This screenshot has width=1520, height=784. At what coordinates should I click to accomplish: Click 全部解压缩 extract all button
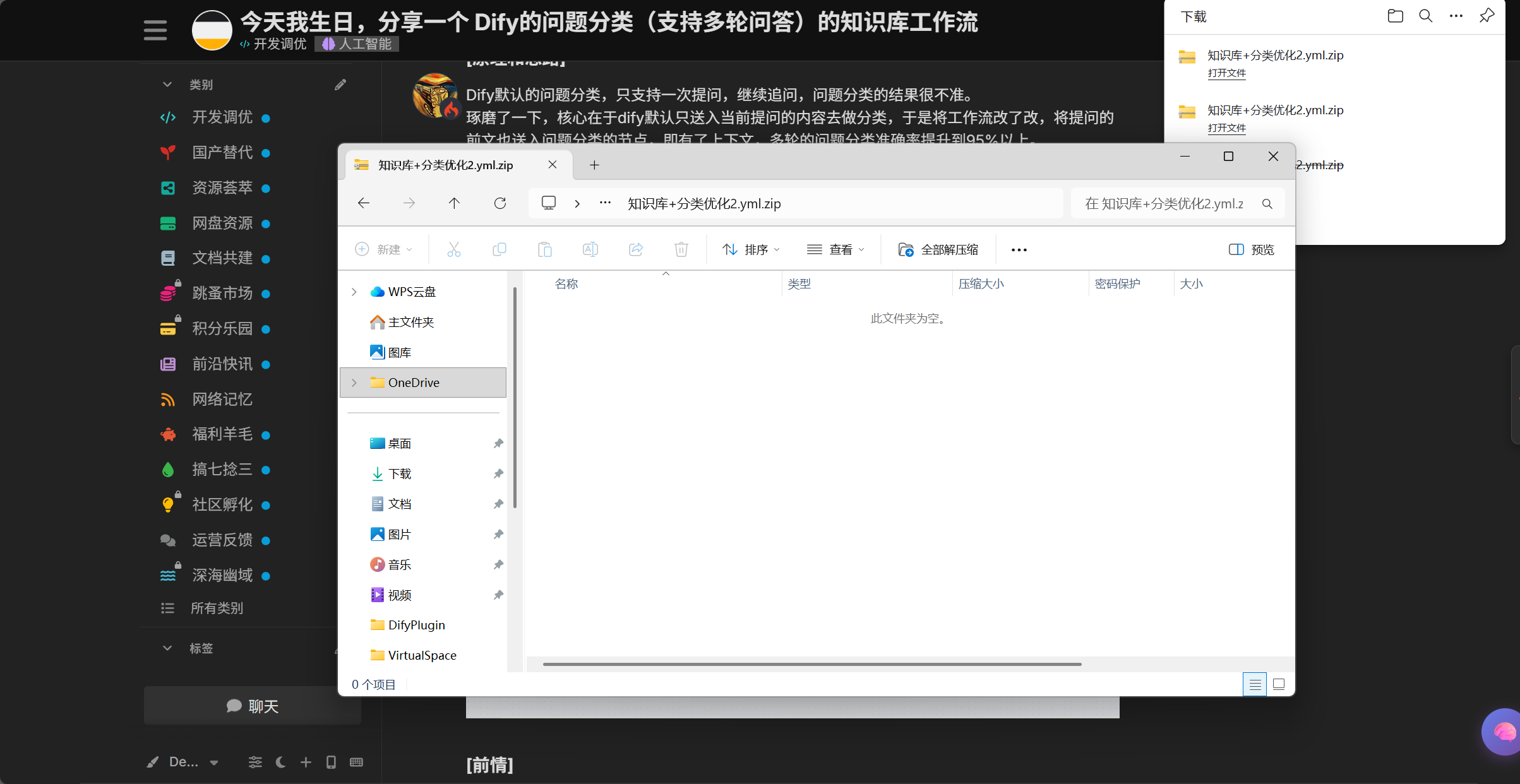(x=938, y=250)
